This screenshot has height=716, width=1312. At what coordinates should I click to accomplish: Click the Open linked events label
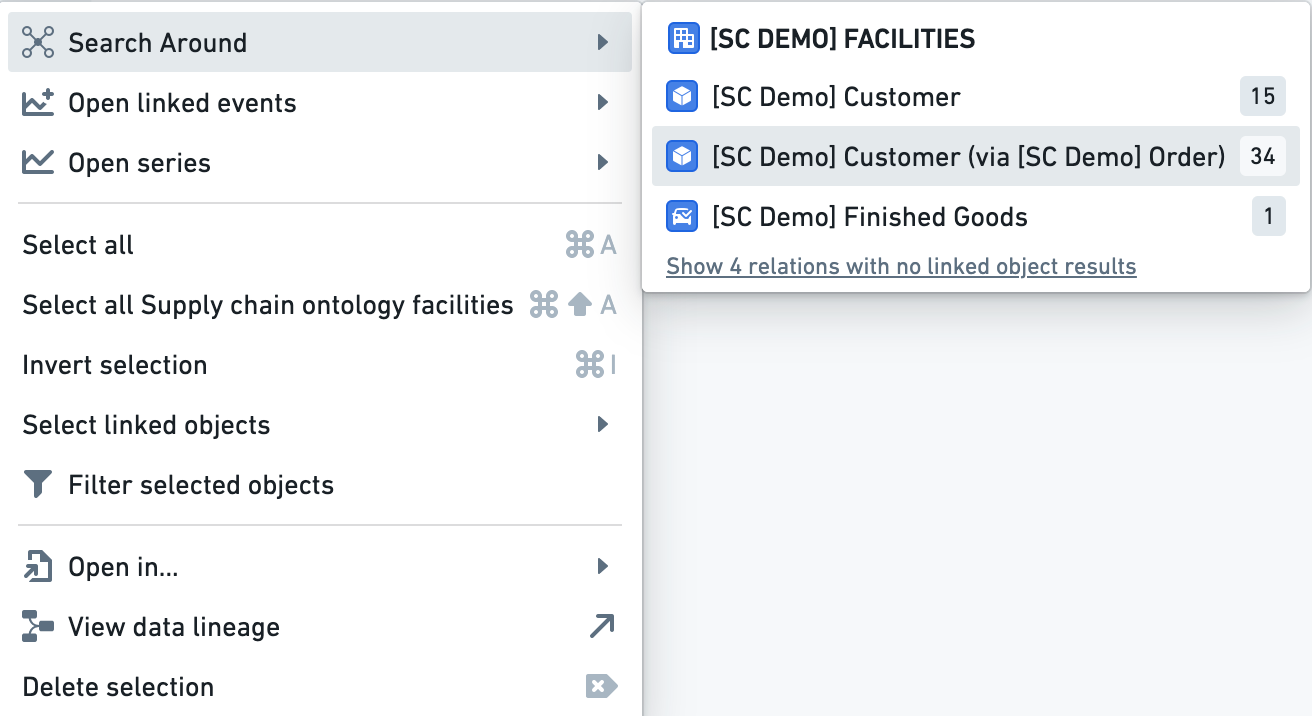coord(182,103)
